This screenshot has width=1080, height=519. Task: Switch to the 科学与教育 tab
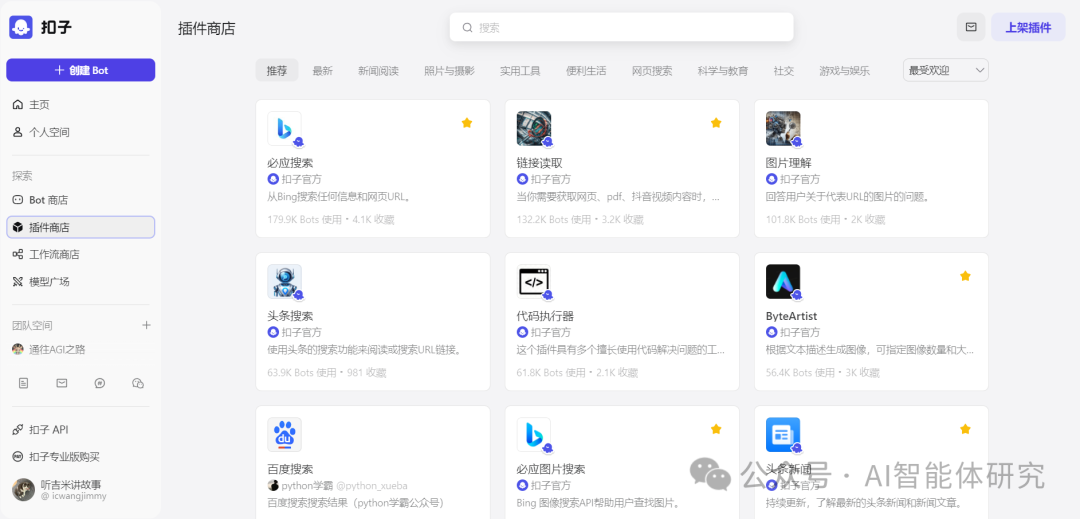pos(723,70)
